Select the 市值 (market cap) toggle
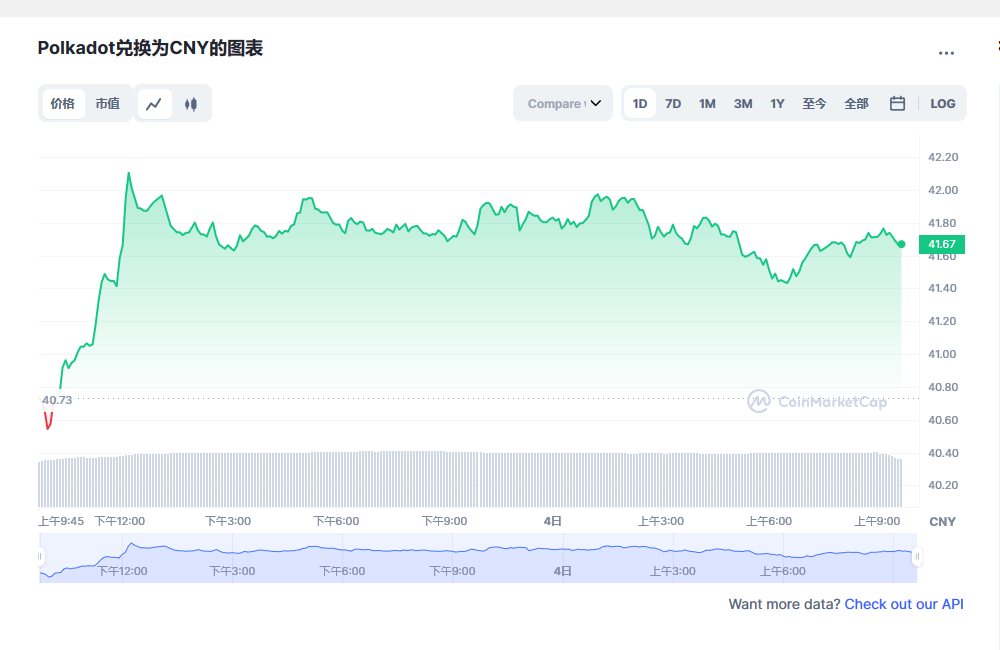 point(108,104)
